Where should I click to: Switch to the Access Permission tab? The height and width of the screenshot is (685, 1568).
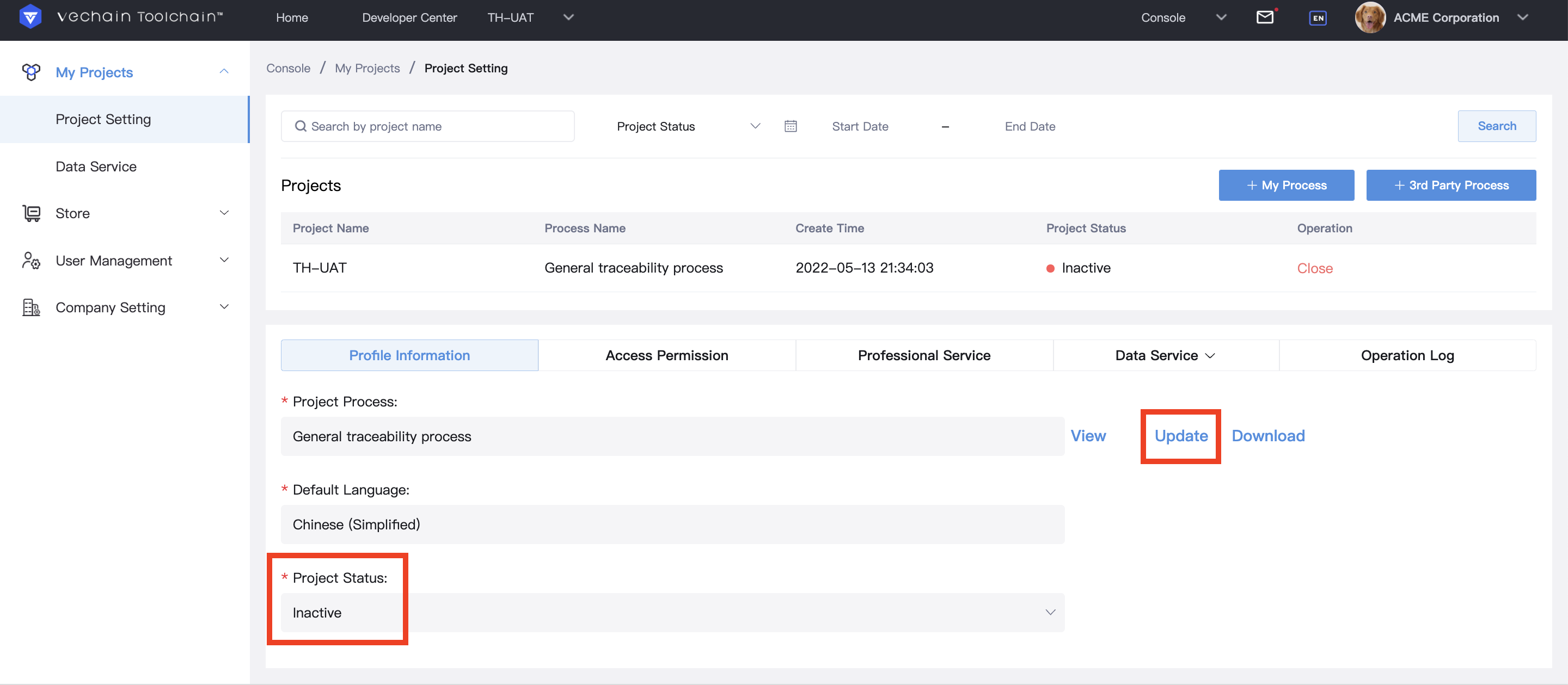pyautogui.click(x=666, y=355)
